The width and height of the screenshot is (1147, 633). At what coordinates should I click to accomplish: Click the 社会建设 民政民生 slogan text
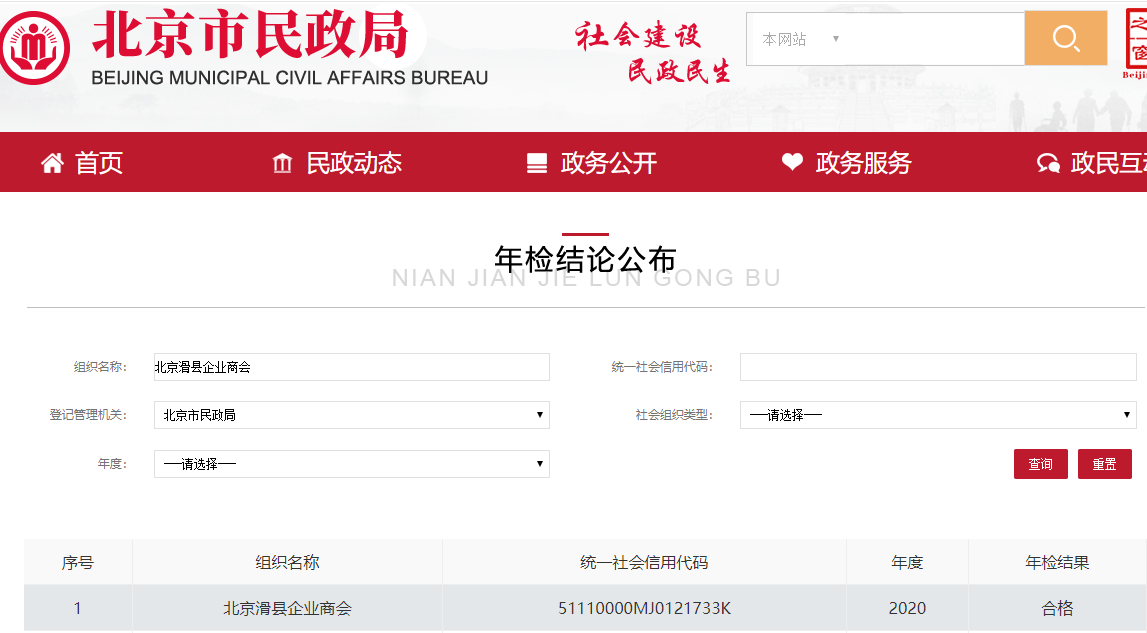pos(653,52)
